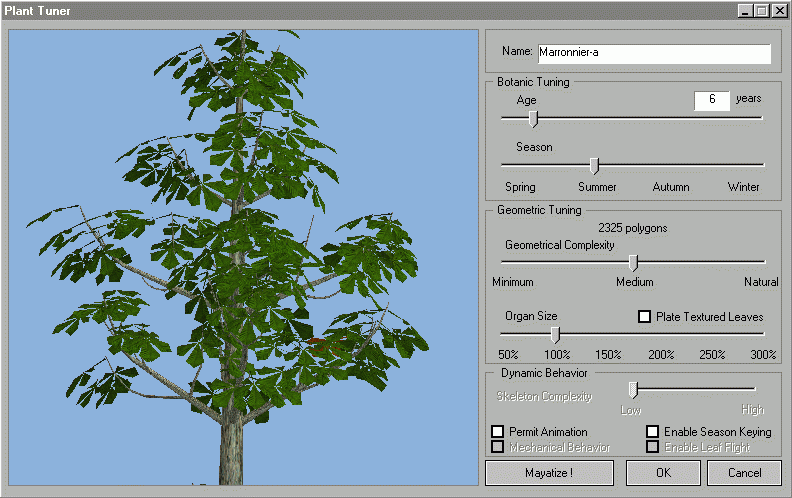
Task: Click the Age years value box
Action: [711, 100]
